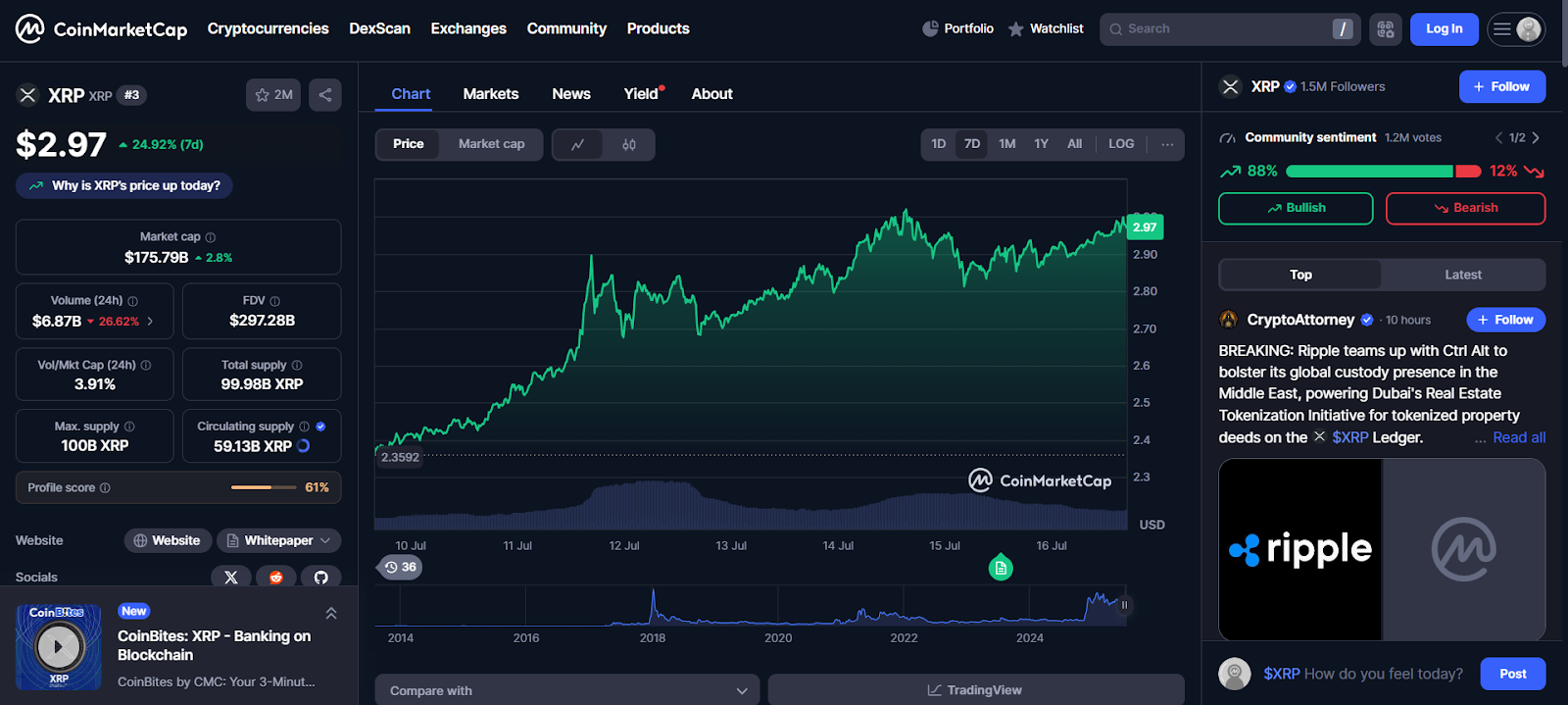Select Price chart toggle
This screenshot has height=705, width=1568.
[x=409, y=144]
